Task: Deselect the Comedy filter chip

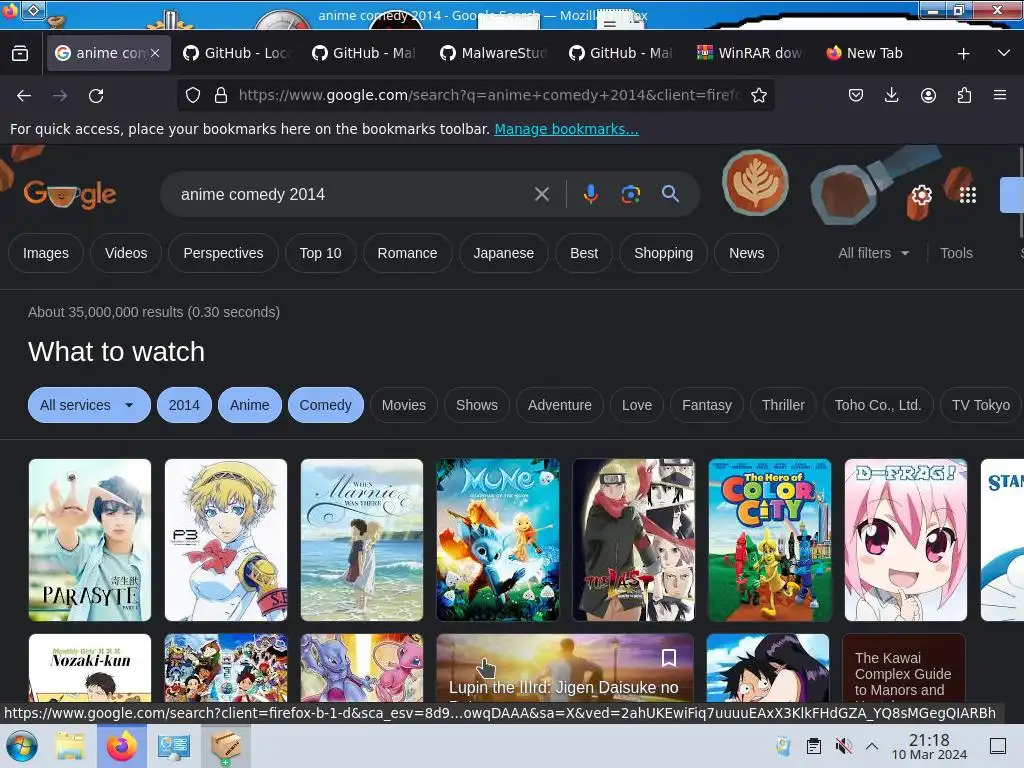Action: pyautogui.click(x=325, y=405)
